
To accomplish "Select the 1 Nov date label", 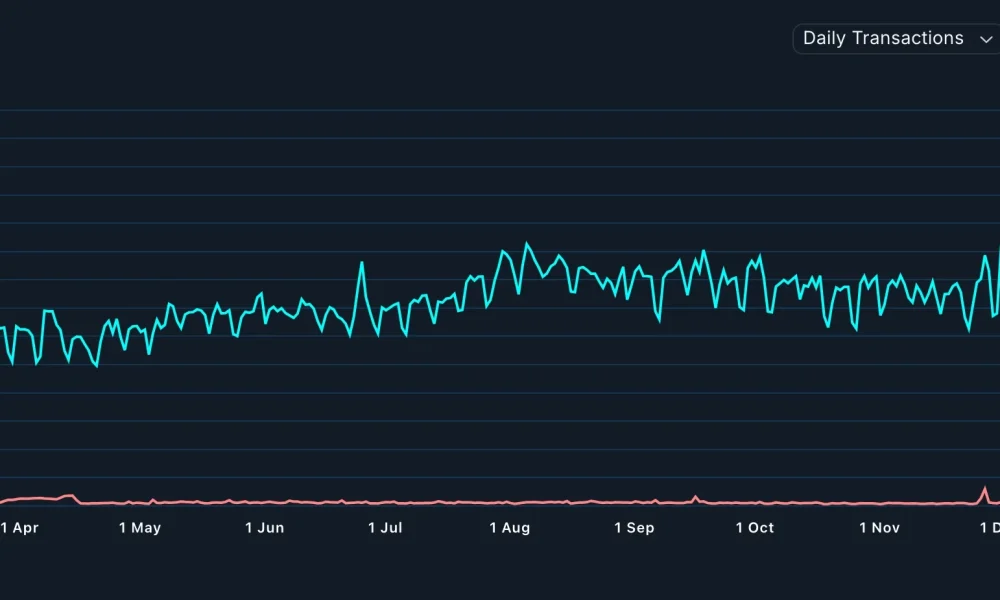I will point(879,527).
